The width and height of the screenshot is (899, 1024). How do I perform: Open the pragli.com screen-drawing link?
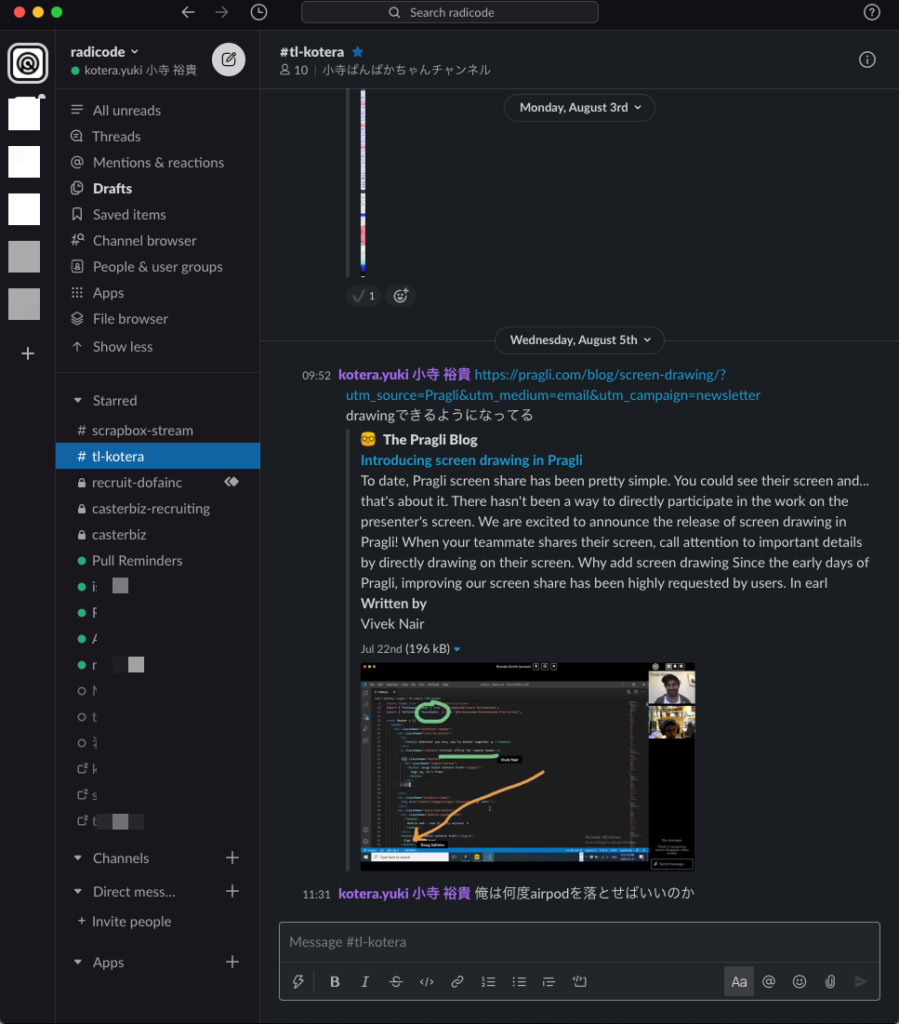click(553, 385)
